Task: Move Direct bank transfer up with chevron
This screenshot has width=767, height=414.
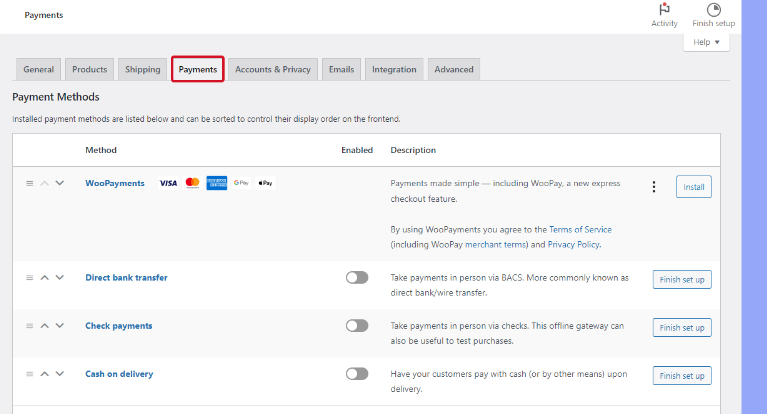Action: pyautogui.click(x=45, y=277)
